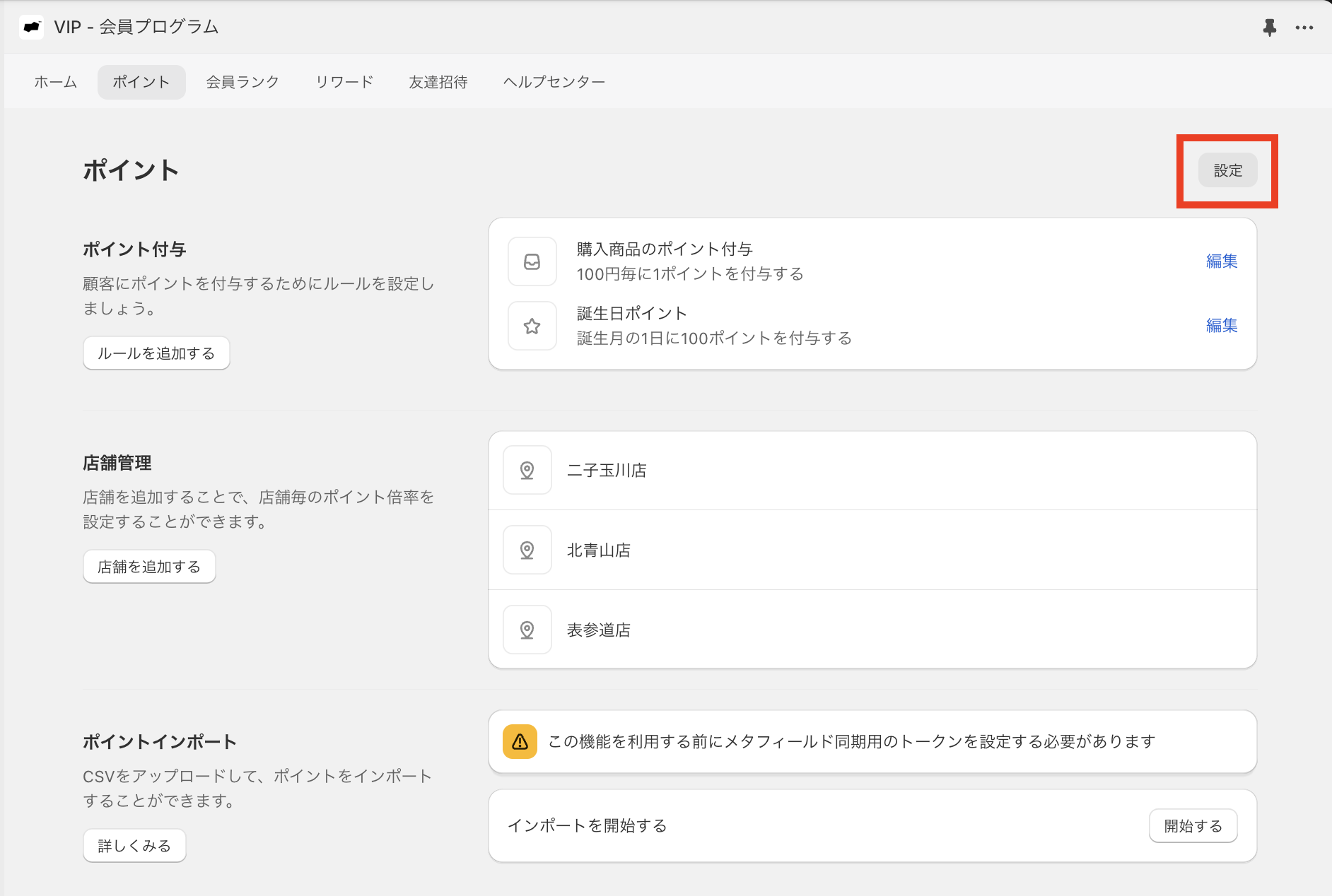Open the three-dot more options menu
The image size is (1332, 896).
click(x=1304, y=28)
